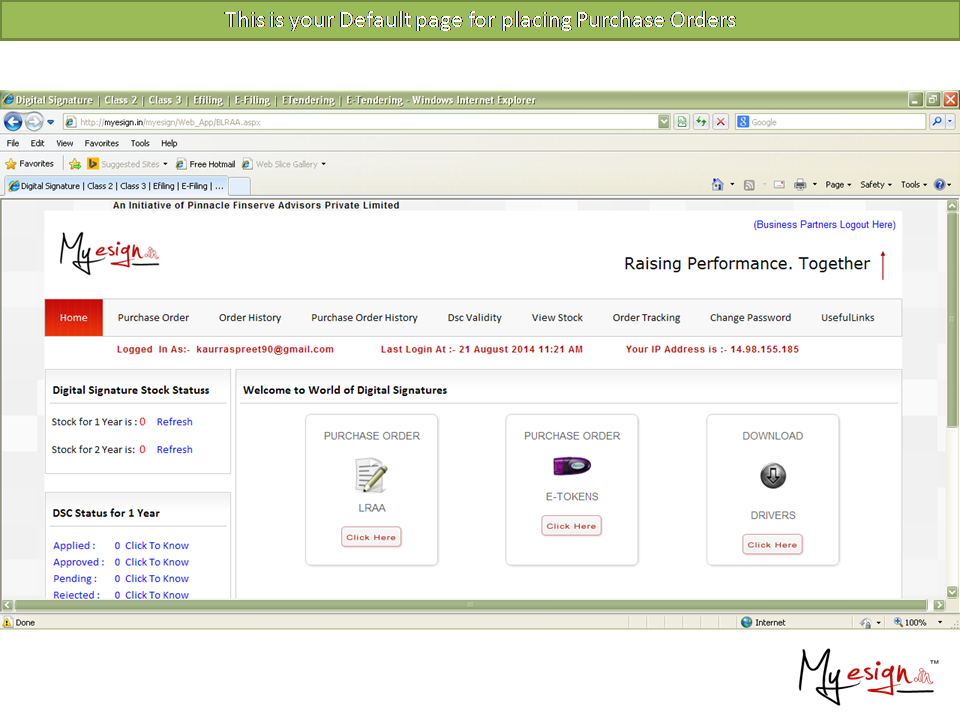The width and height of the screenshot is (960, 720).
Task: Click the purple E-Token USB icon
Action: [572, 466]
